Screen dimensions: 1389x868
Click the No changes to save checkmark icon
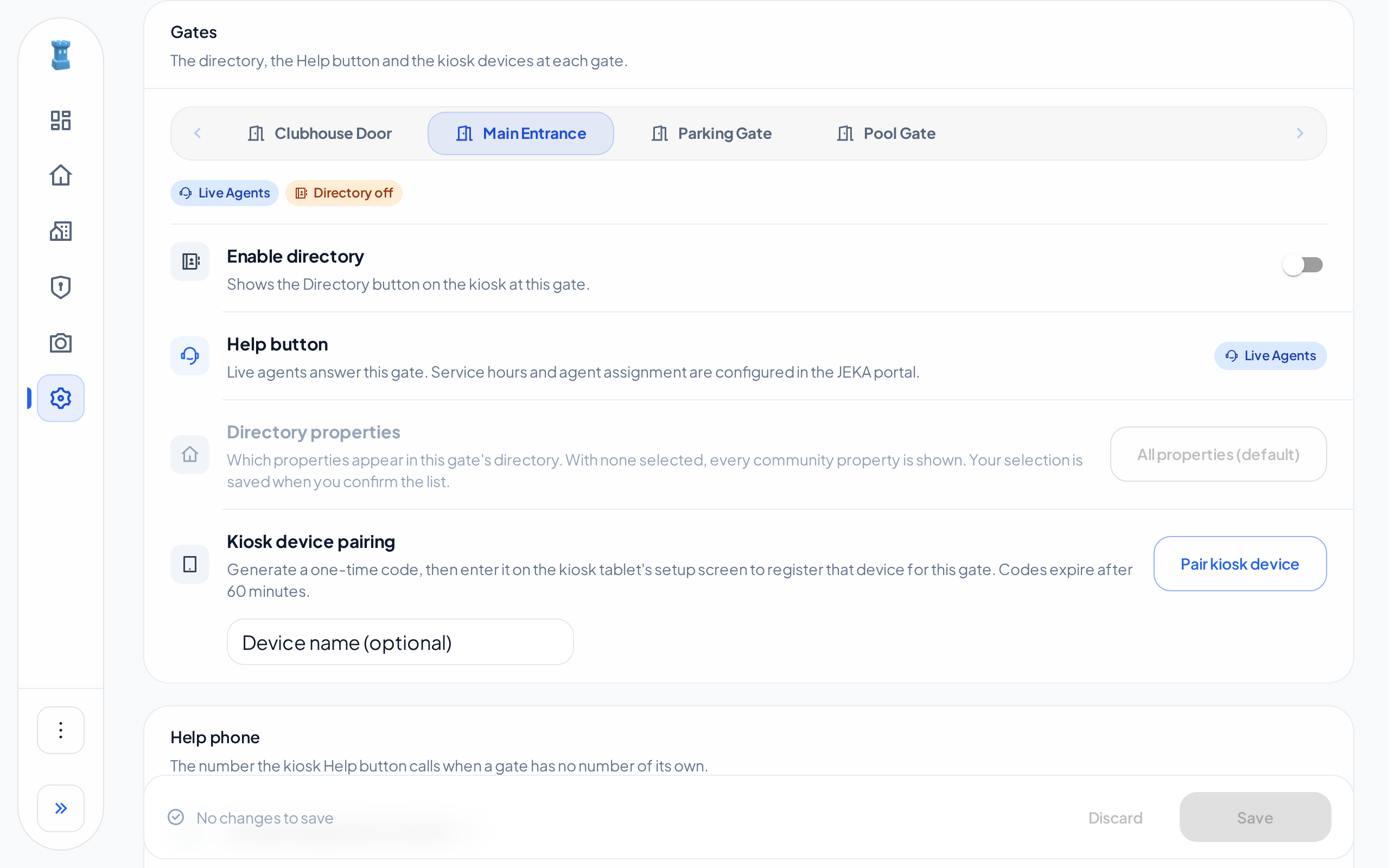click(176, 817)
